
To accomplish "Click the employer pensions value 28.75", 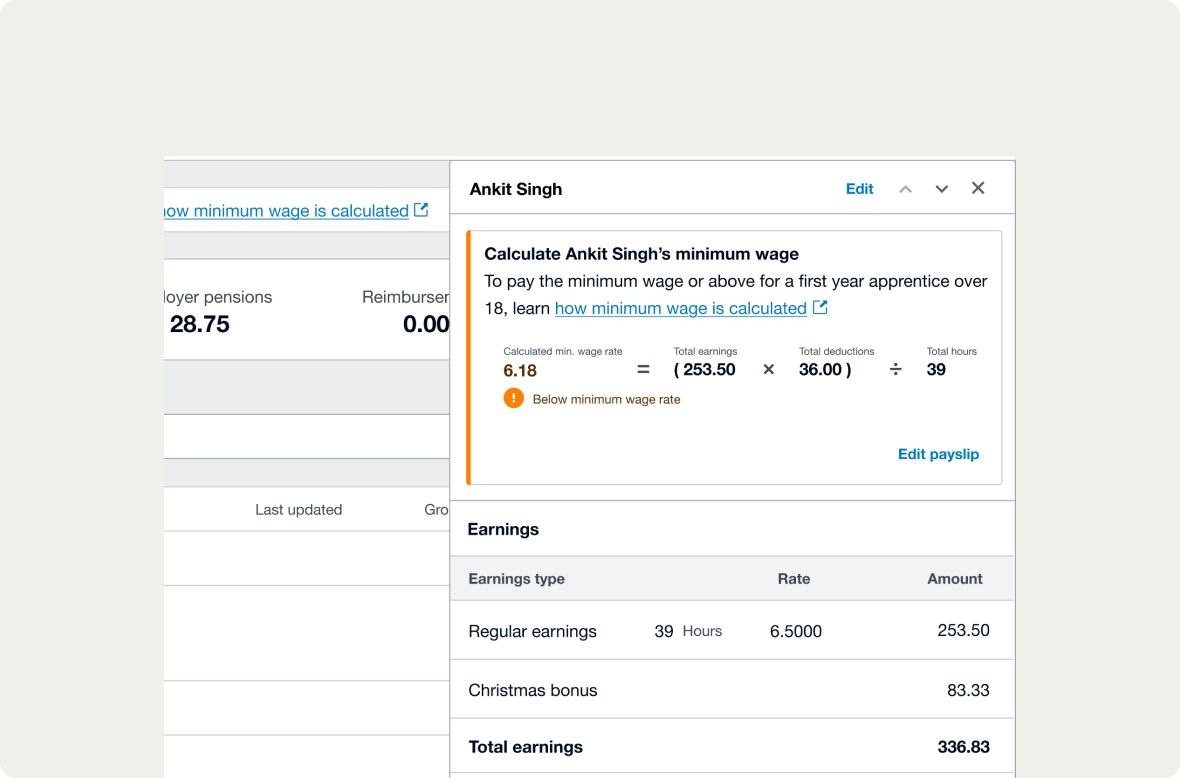I will coord(200,324).
